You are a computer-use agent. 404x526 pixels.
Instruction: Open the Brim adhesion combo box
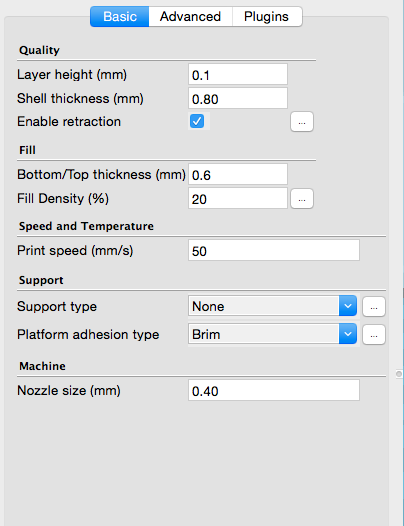(x=272, y=334)
